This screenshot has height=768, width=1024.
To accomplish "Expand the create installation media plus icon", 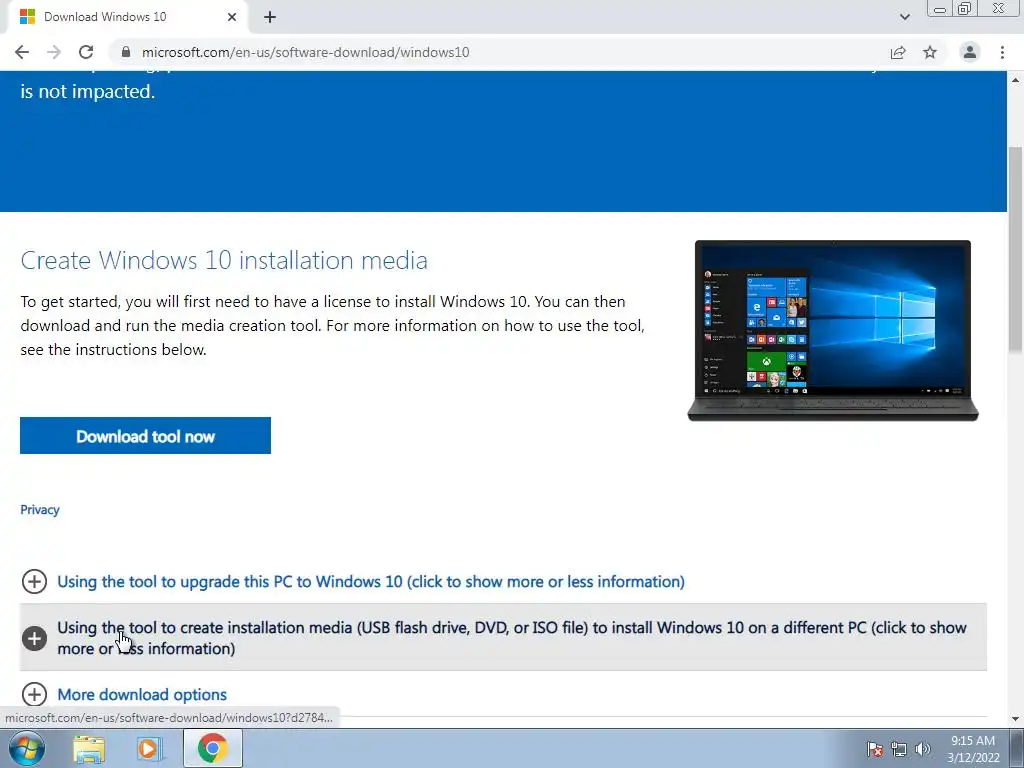I will (34, 638).
